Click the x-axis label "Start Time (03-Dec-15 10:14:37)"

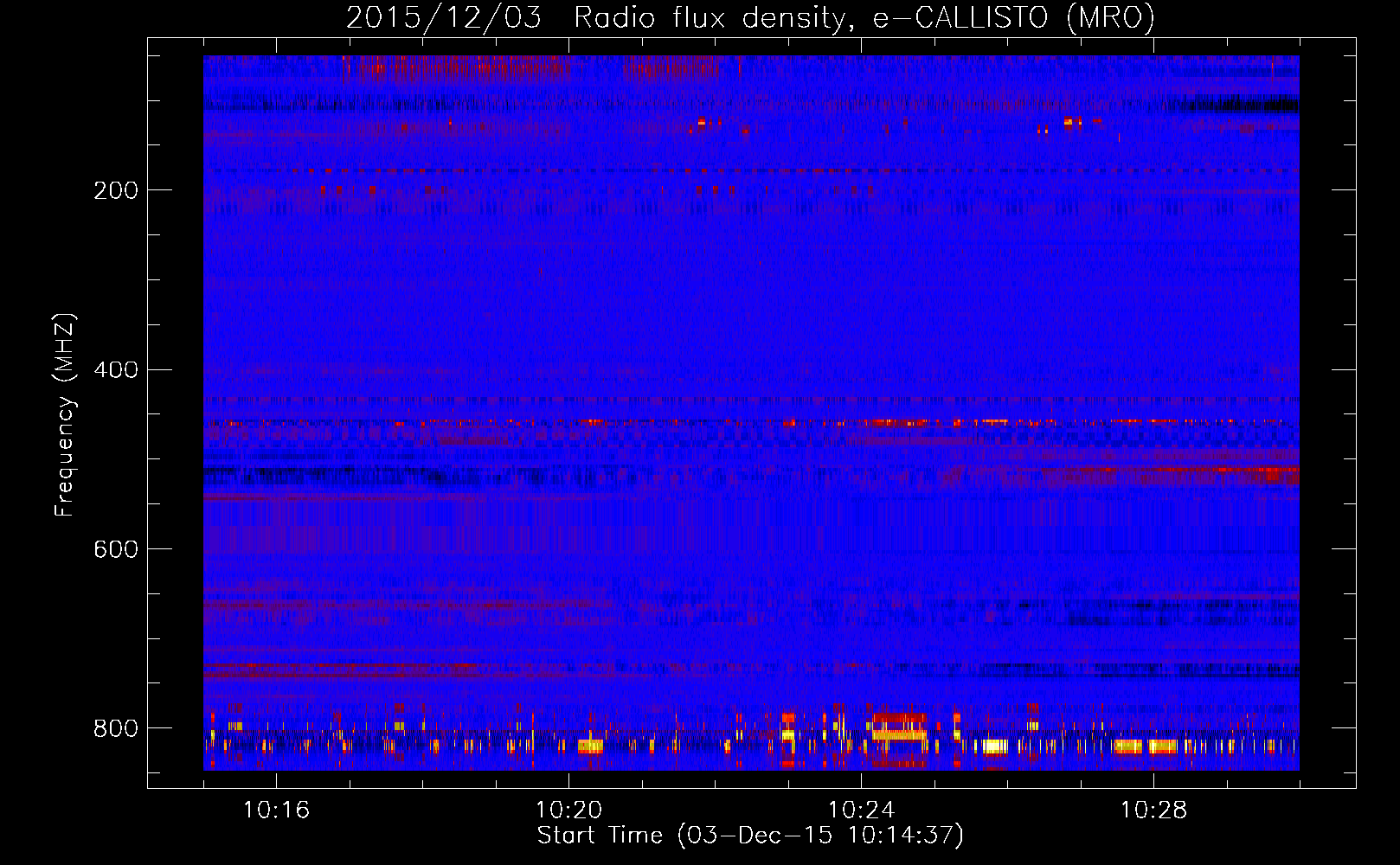click(750, 836)
